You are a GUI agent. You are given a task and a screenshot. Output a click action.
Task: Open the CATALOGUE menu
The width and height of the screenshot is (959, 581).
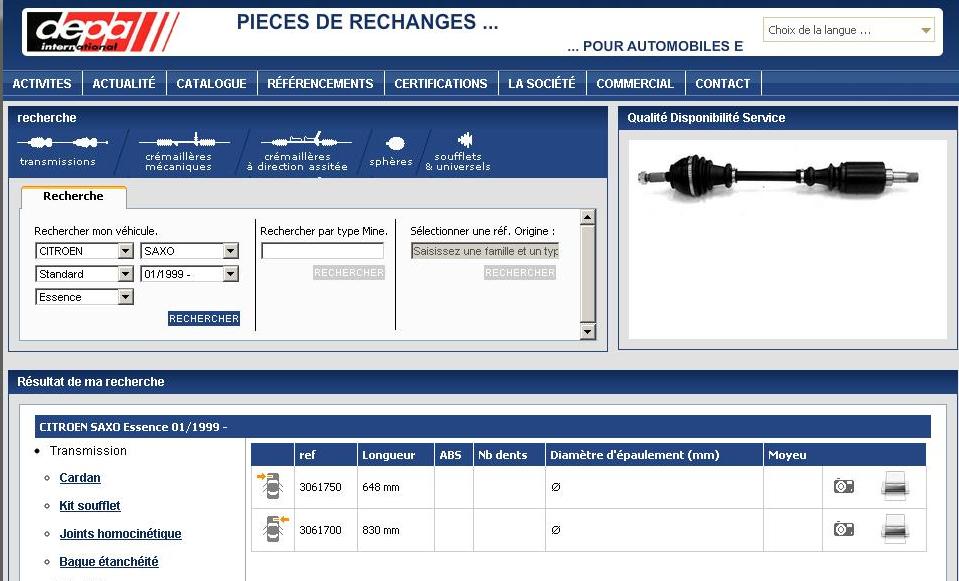211,84
